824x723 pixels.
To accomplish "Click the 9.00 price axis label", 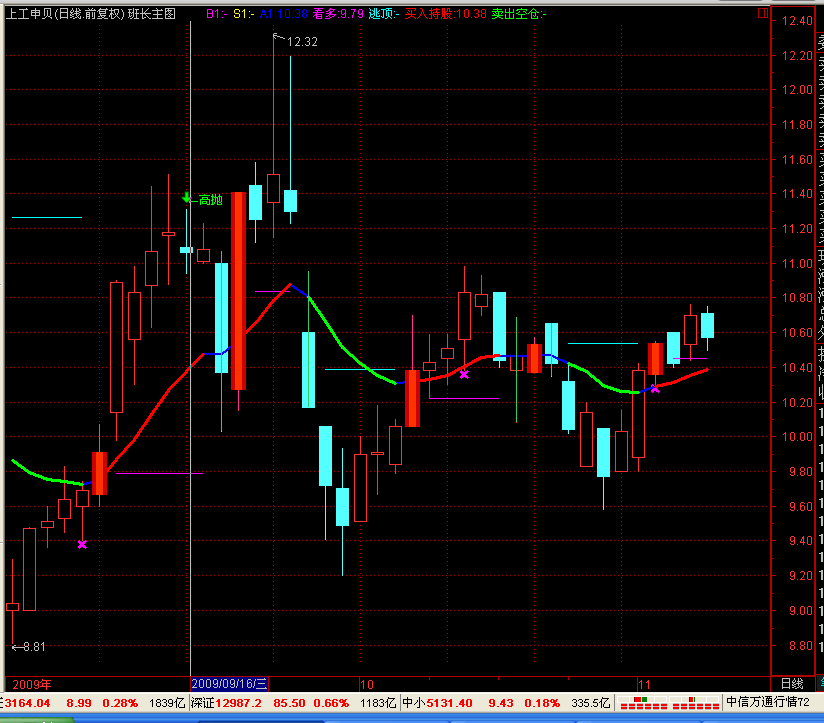I will 801,611.
